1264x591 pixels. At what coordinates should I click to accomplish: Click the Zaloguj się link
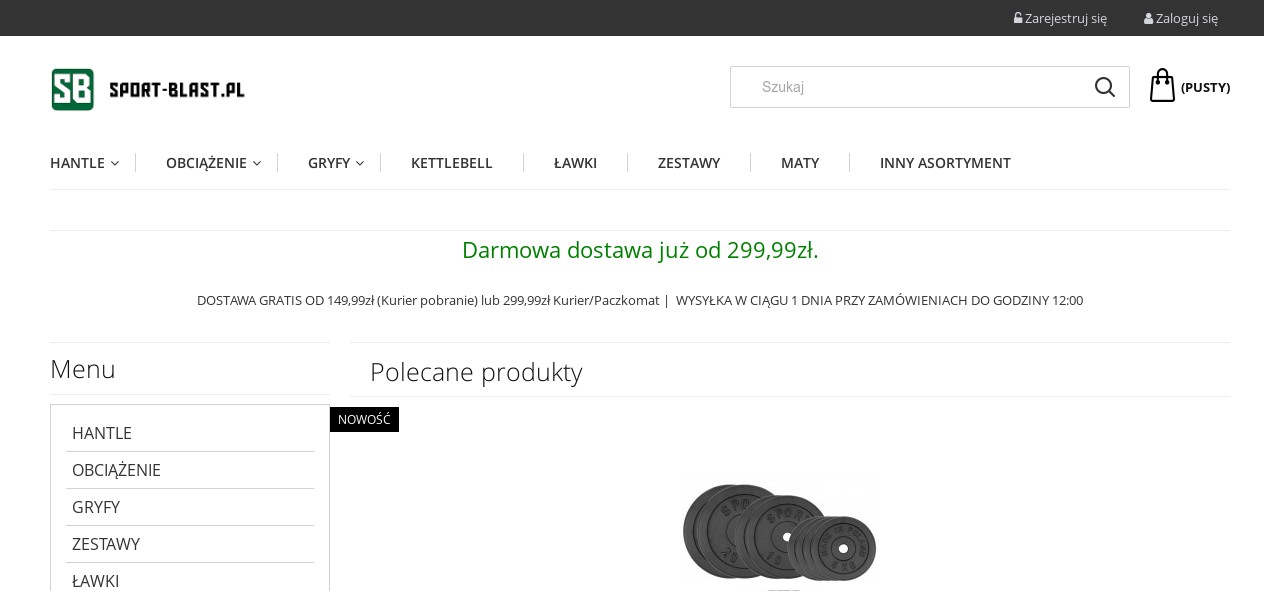pos(1187,18)
